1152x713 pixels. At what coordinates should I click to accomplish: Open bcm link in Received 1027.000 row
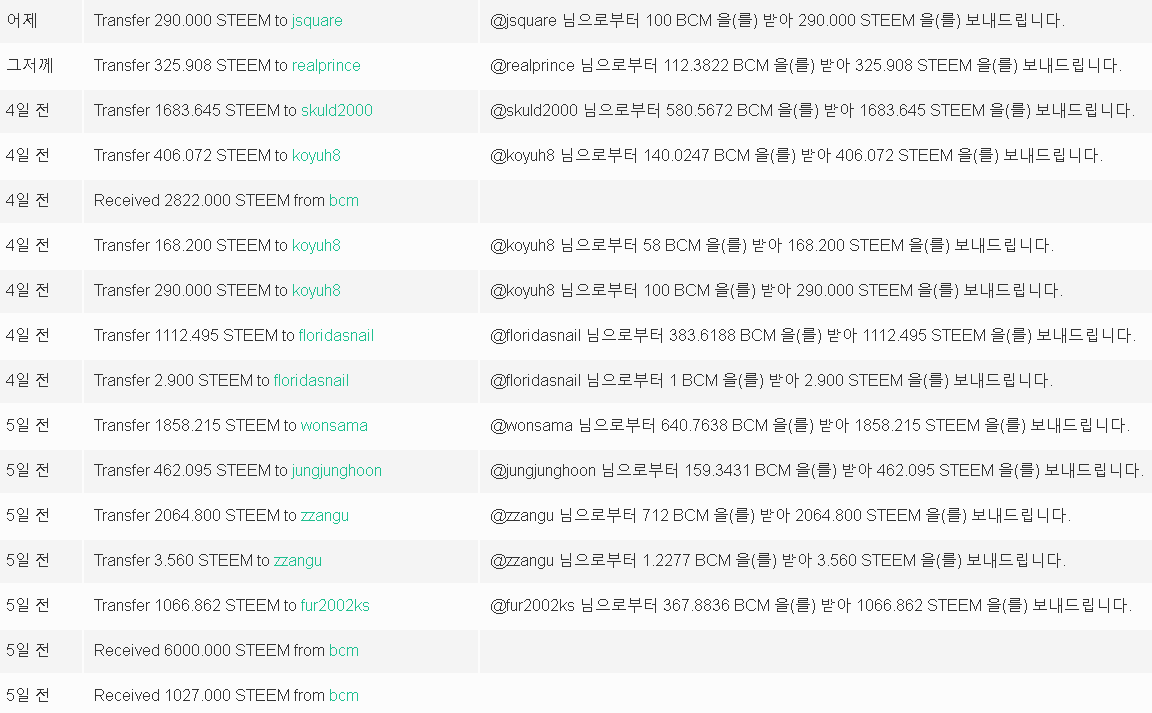point(344,695)
